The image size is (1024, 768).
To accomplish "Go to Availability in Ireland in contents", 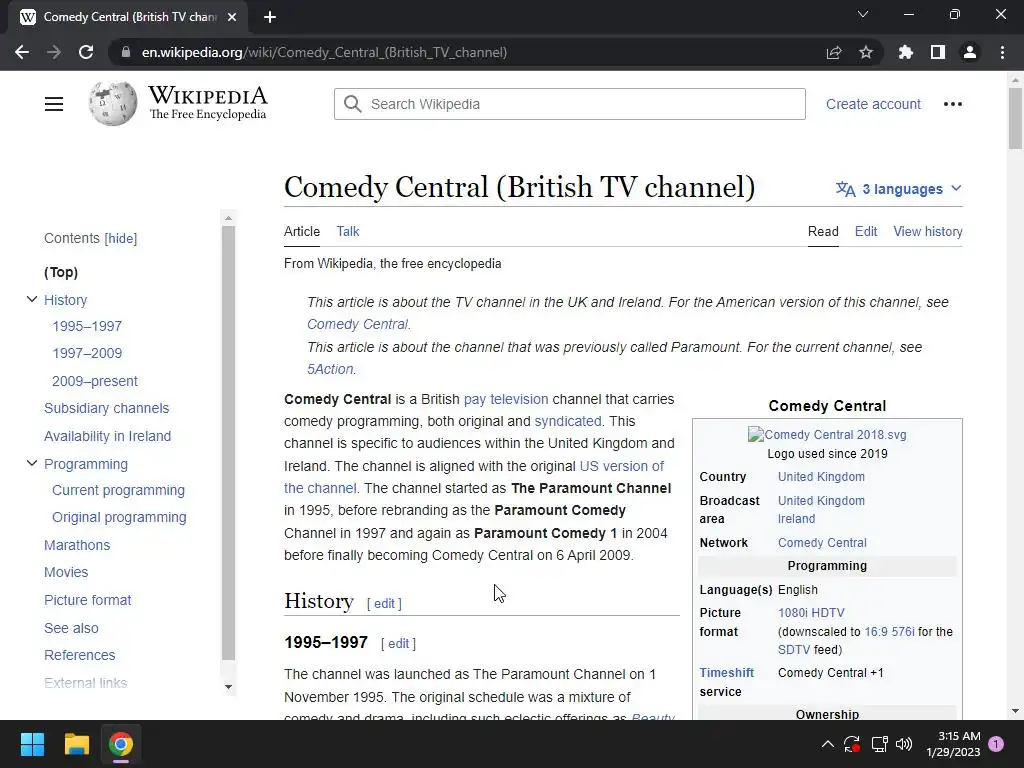I will pos(107,436).
